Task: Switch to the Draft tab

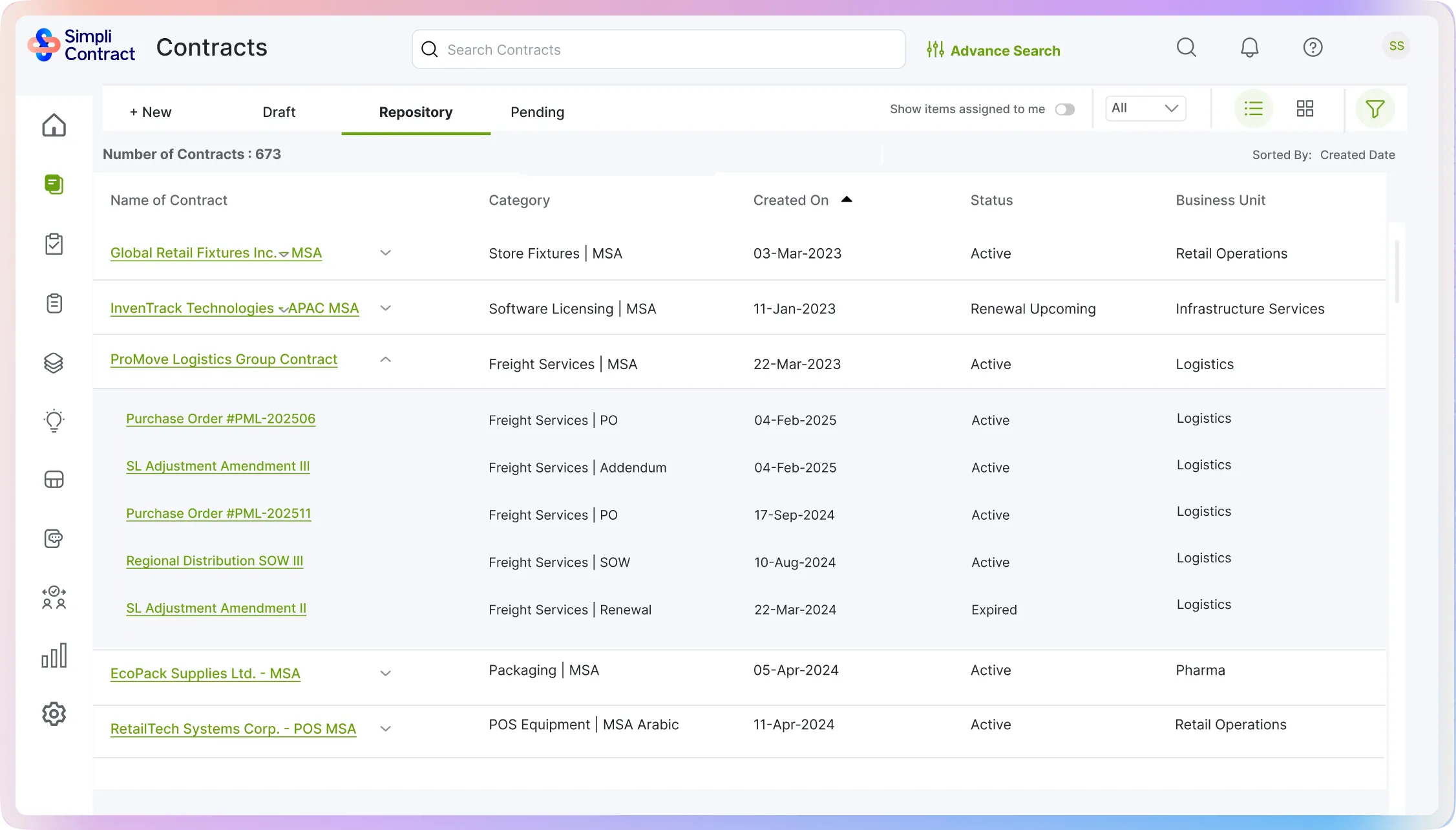Action: click(x=279, y=112)
